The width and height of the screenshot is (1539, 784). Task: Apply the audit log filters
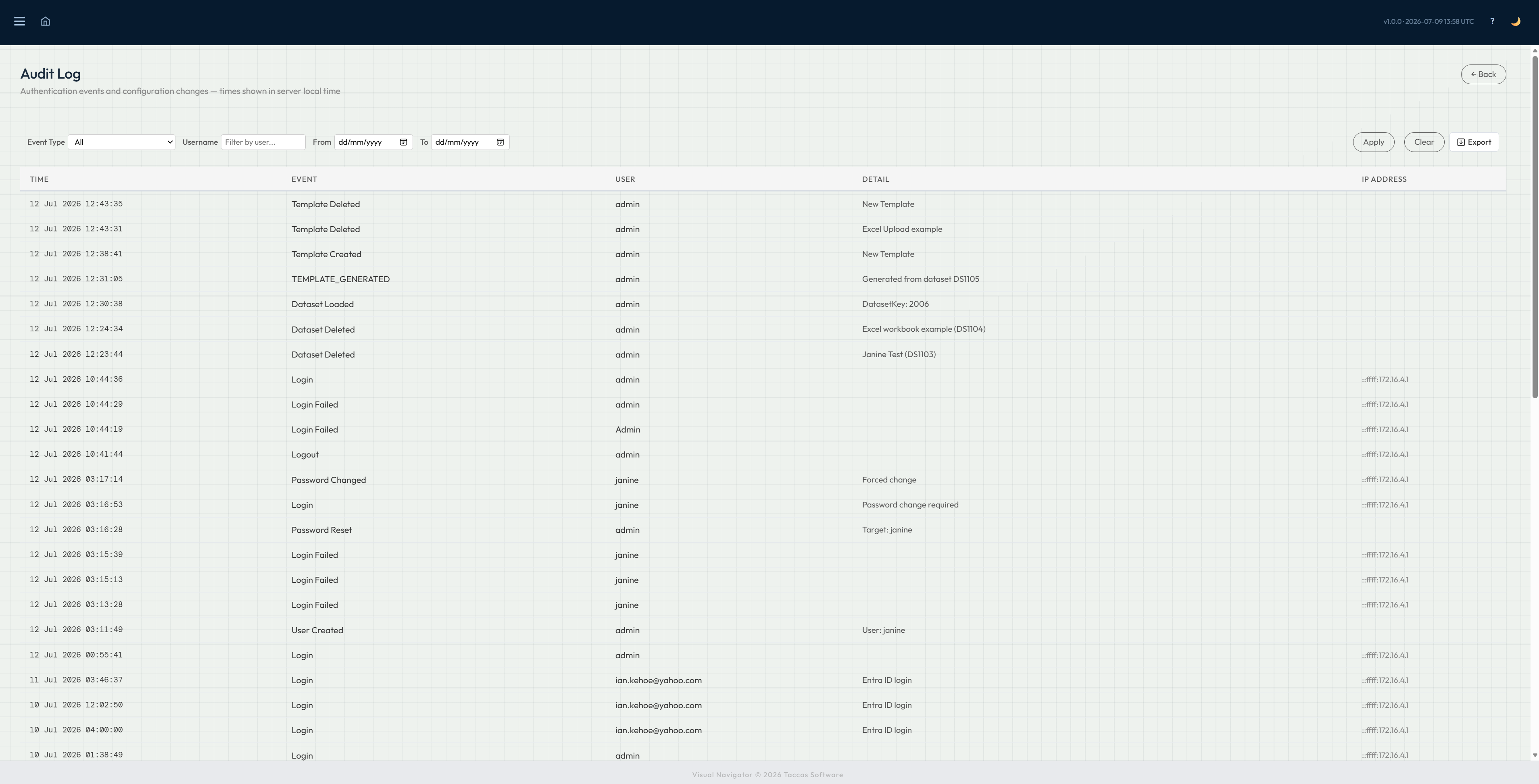click(1374, 142)
